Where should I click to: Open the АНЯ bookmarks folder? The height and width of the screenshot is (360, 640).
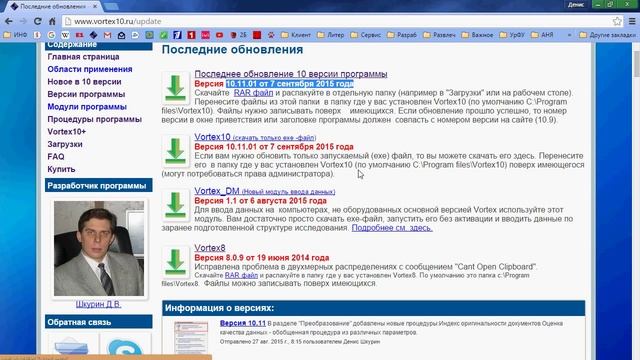pyautogui.click(x=542, y=35)
